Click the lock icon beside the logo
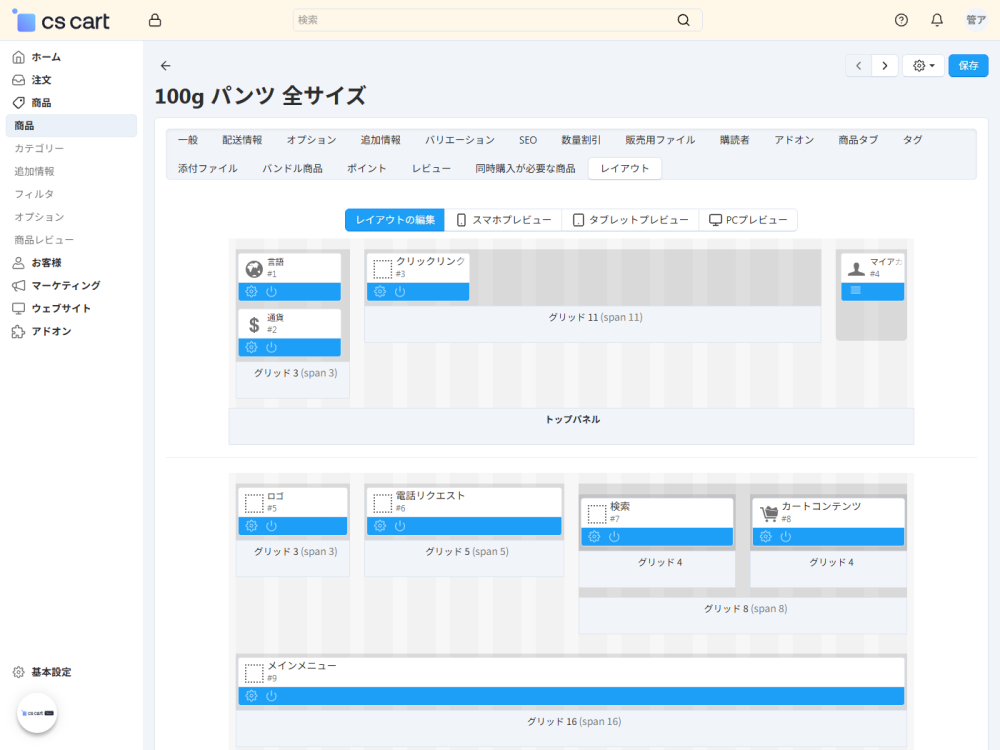This screenshot has height=750, width=1000. click(x=154, y=20)
